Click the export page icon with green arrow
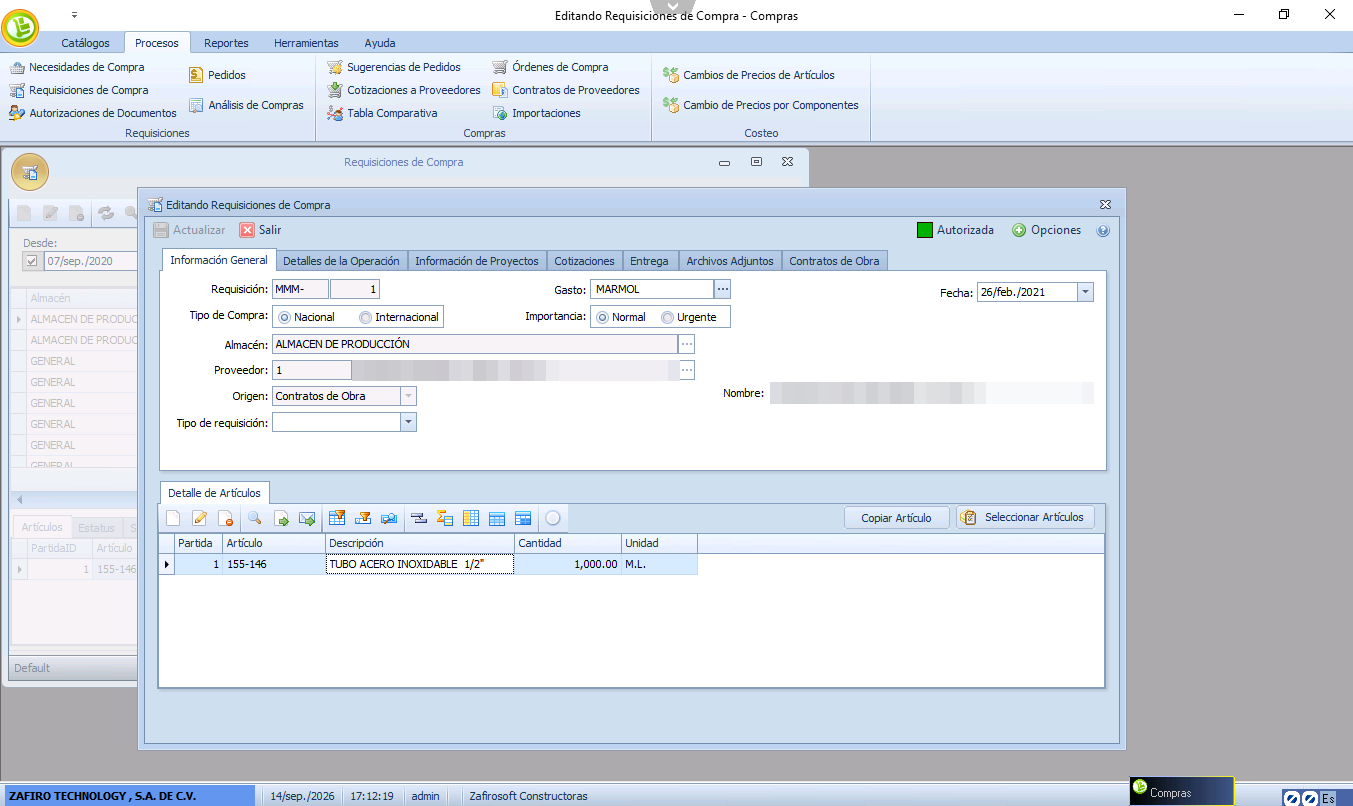This screenshot has height=806, width=1353. click(x=281, y=518)
